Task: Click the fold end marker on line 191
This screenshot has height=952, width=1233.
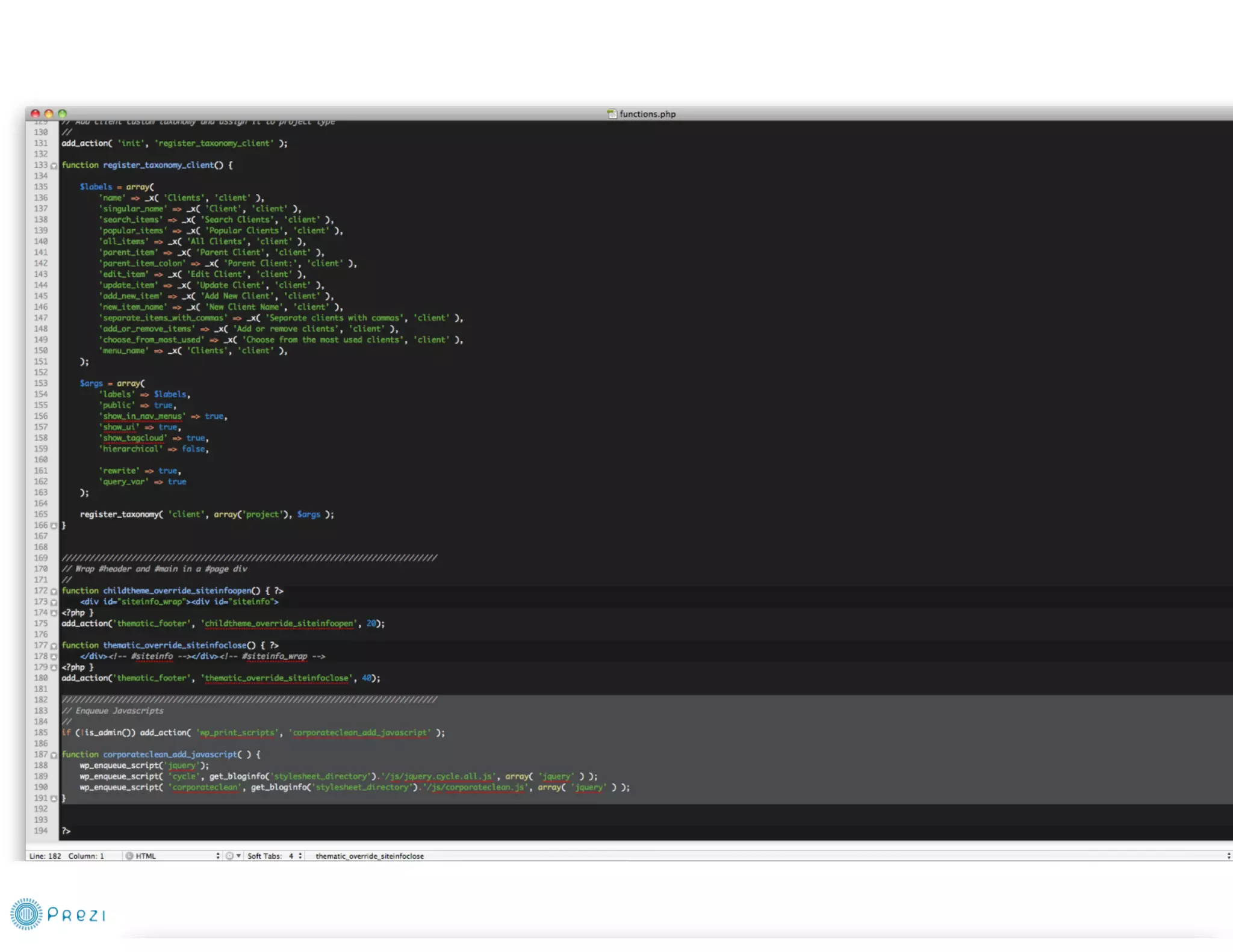Action: (x=54, y=799)
